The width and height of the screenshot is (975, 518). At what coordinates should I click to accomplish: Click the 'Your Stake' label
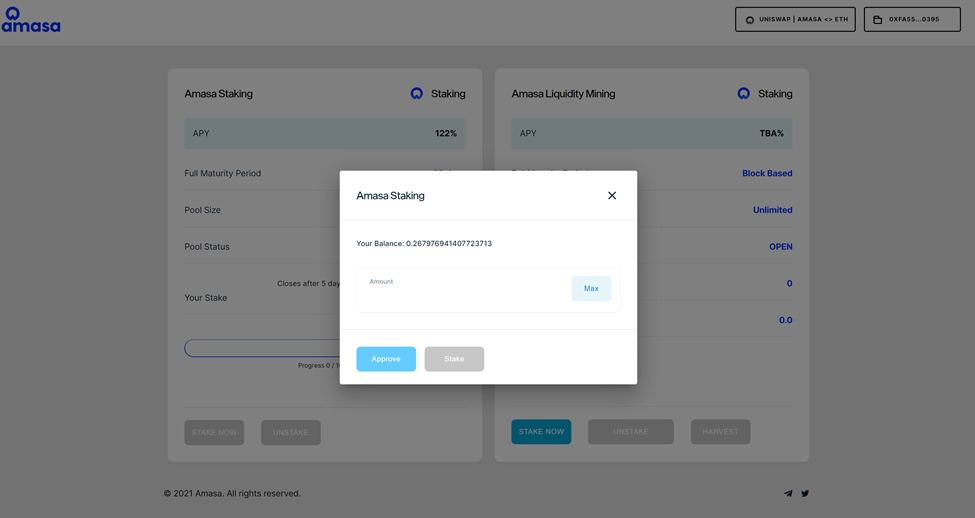pyautogui.click(x=206, y=298)
